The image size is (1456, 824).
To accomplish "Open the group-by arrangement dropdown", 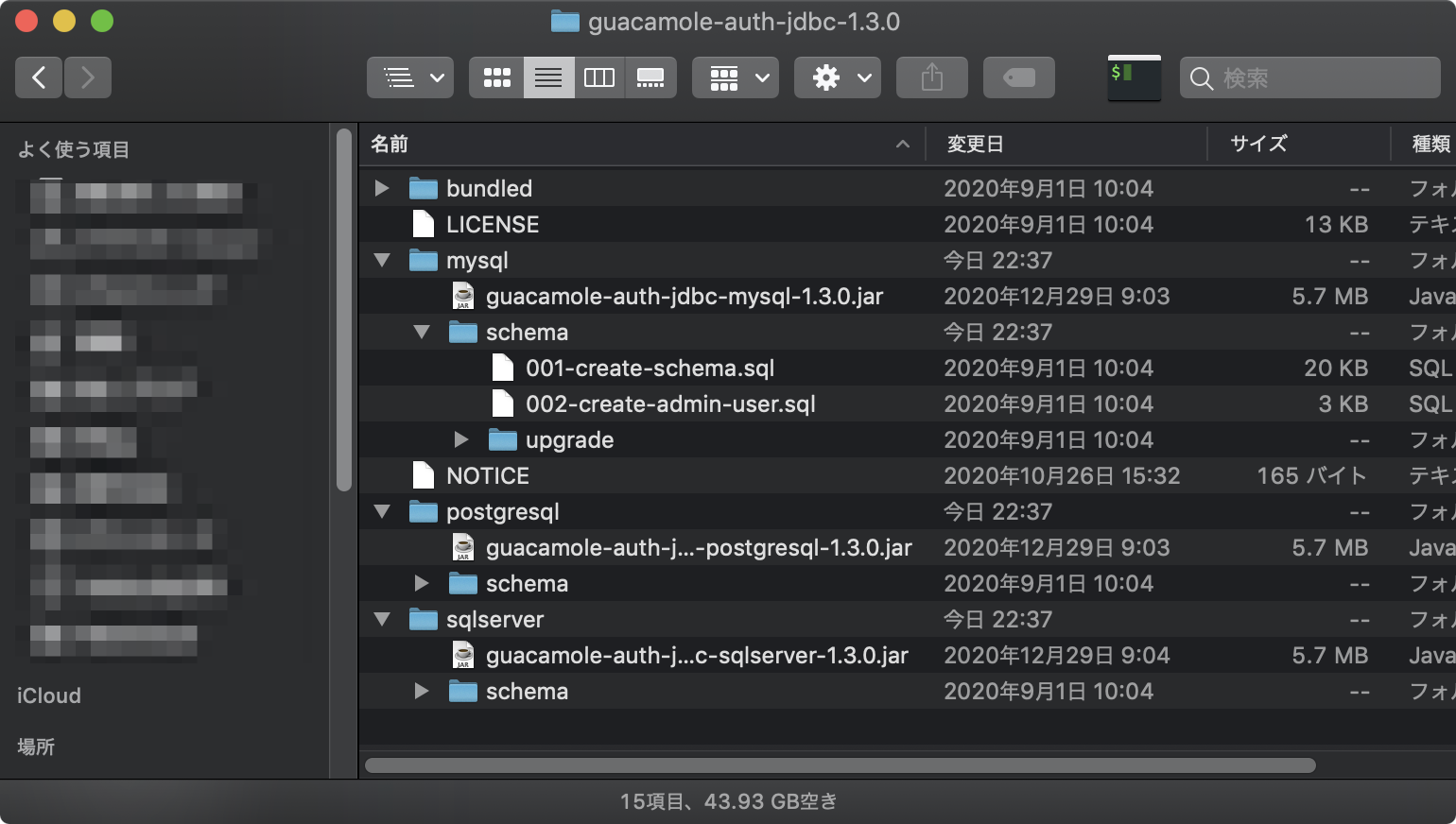I will (736, 77).
